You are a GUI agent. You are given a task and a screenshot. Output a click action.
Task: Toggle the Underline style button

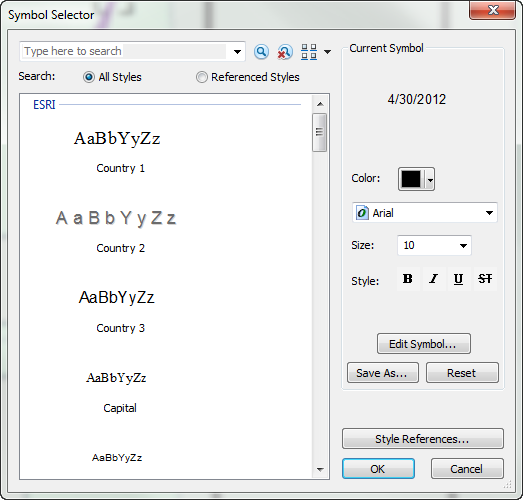click(459, 279)
